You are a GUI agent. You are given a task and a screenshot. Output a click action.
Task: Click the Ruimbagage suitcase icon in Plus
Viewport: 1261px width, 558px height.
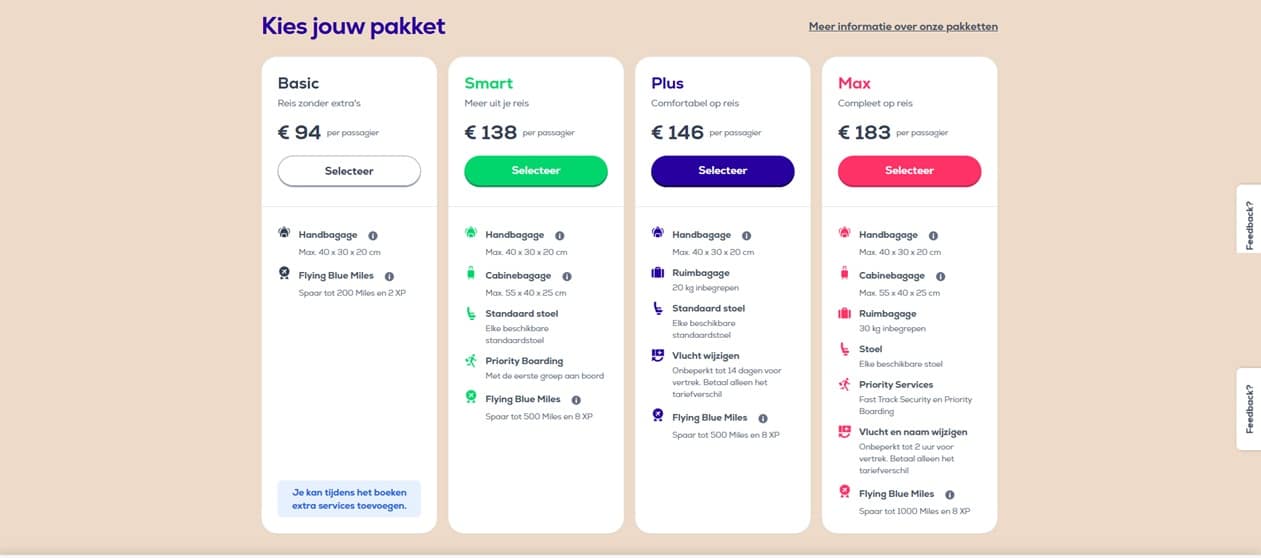(x=658, y=273)
